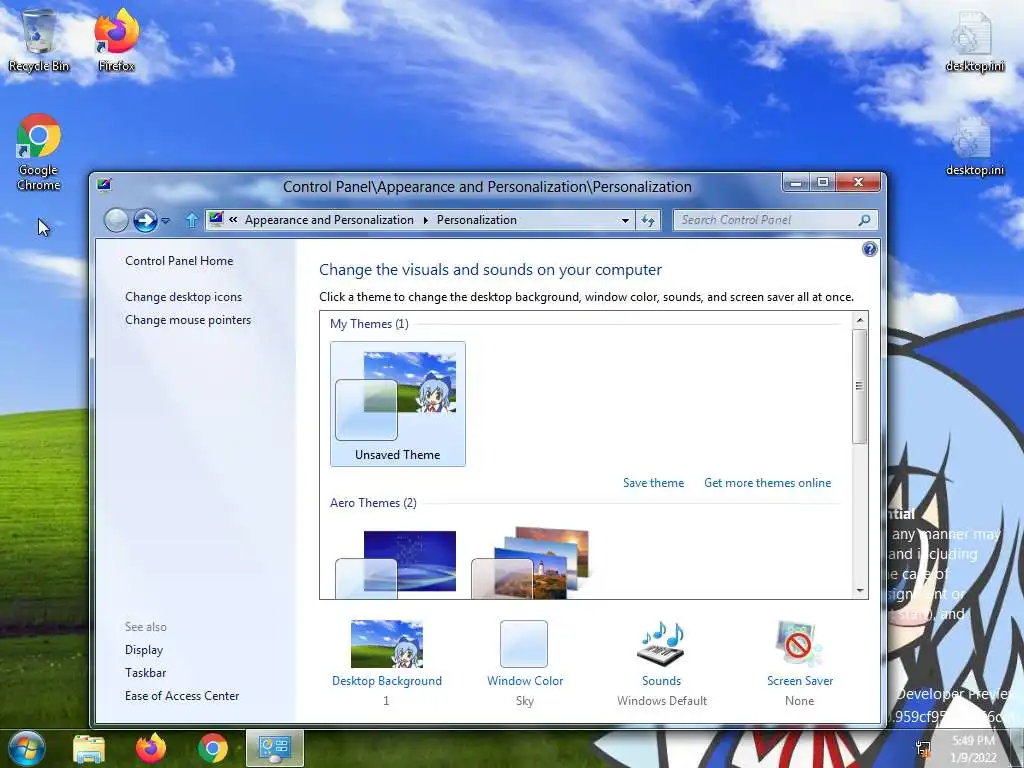Image resolution: width=1024 pixels, height=768 pixels.
Task: Click the theme list scrollbar thumb
Action: tap(859, 387)
